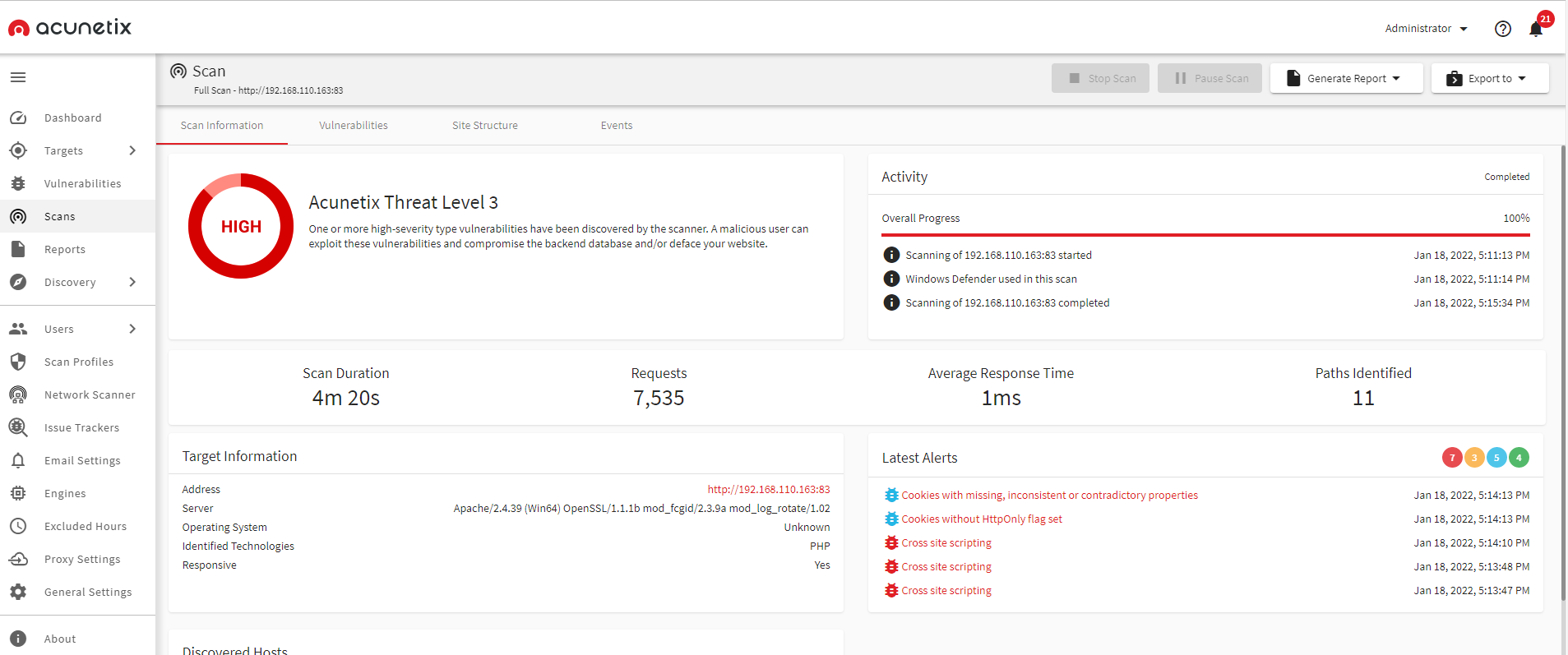Image resolution: width=1568 pixels, height=655 pixels.
Task: Click the Requests value 7,535
Action: coord(659,398)
